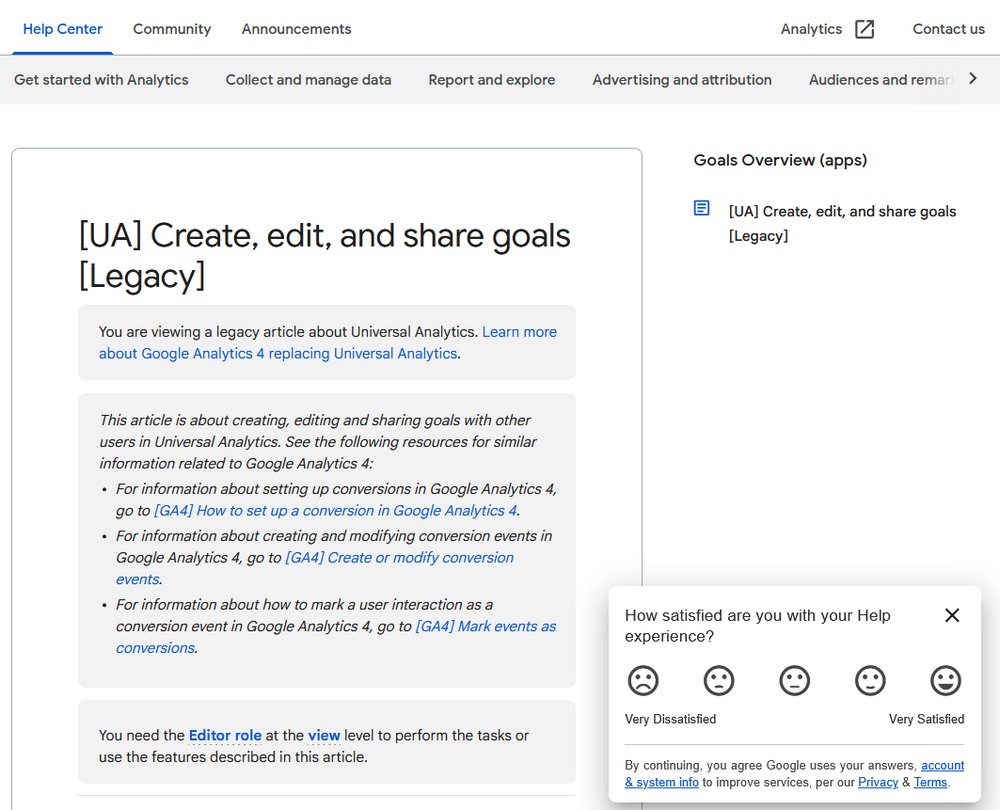Click Contact us in header

[948, 29]
